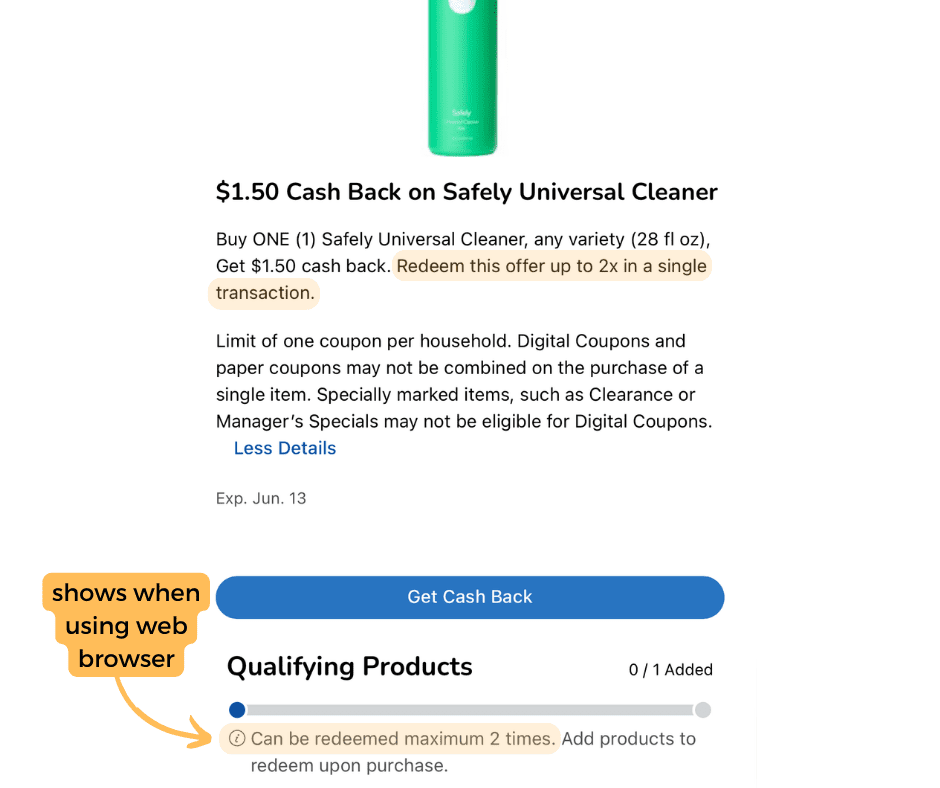This screenshot has width=940, height=788.
Task: Click 'redeem upon purchase' helper text
Action: pos(349,766)
